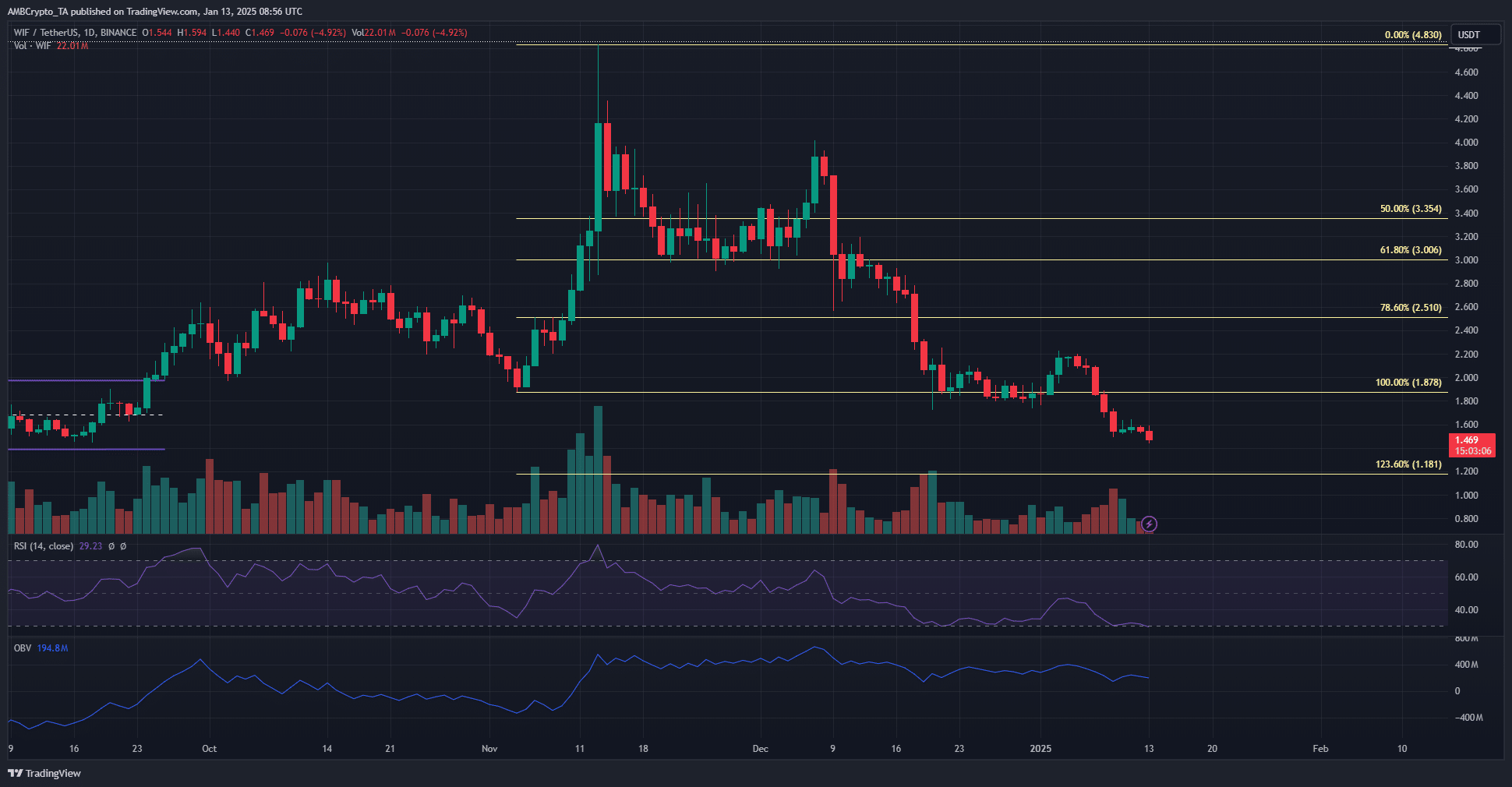Click the 78.60% (2.510) Fibonacci label
This screenshot has height=787, width=1512.
1411,308
